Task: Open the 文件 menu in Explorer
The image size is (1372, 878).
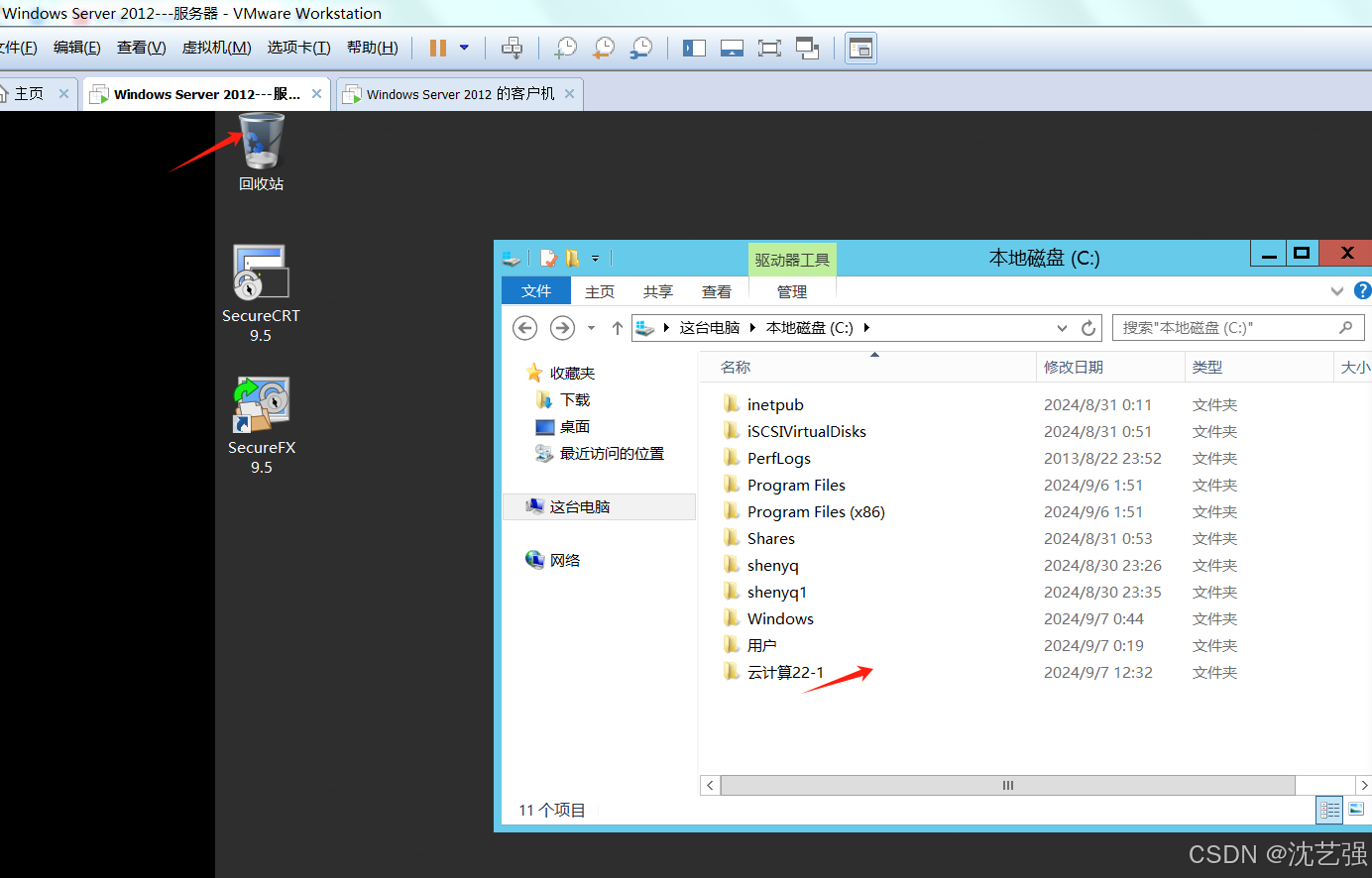Action: (535, 290)
